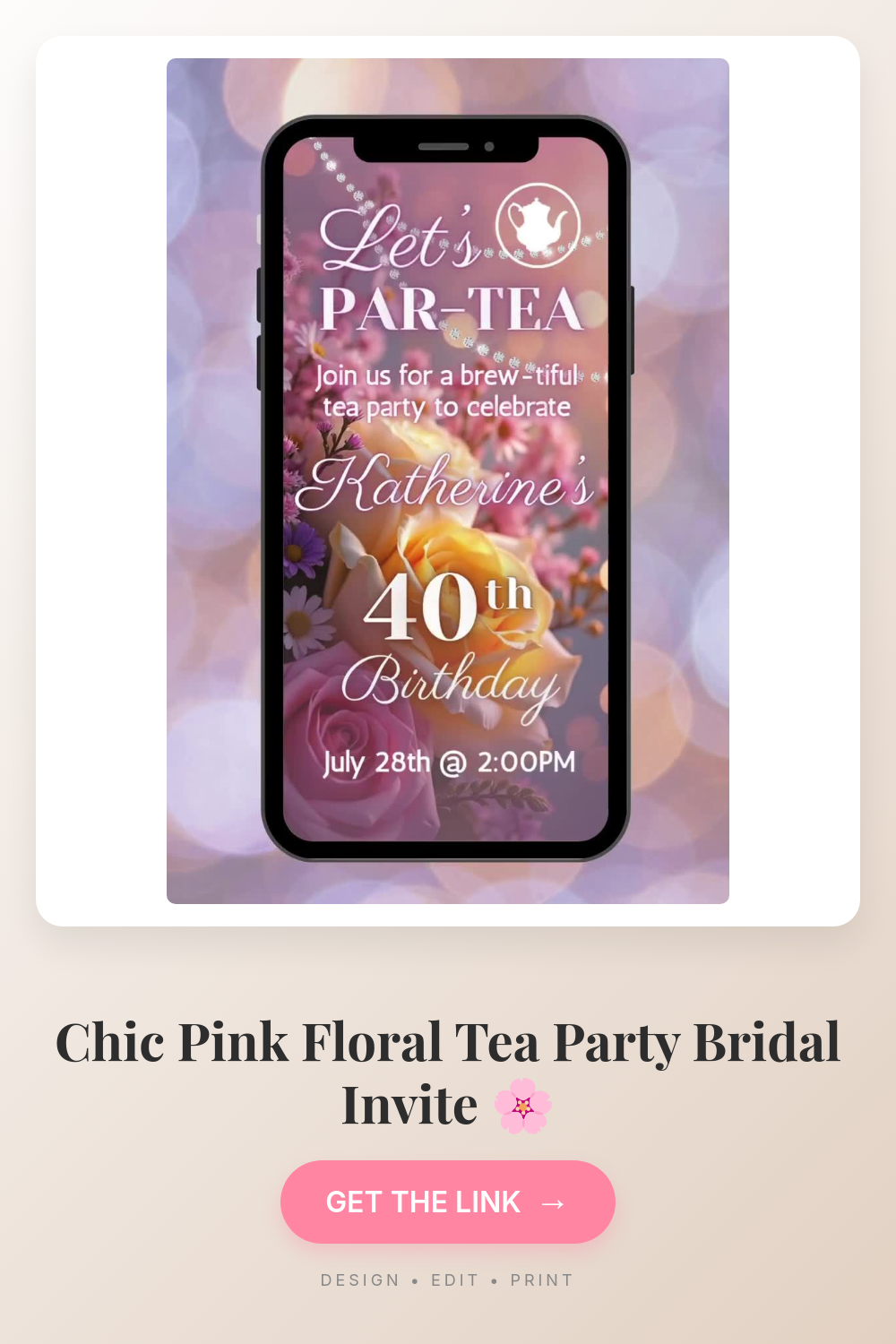This screenshot has width=896, height=1344.
Task: Click the July 28th @ 2:00PM date line
Action: pyautogui.click(x=449, y=762)
